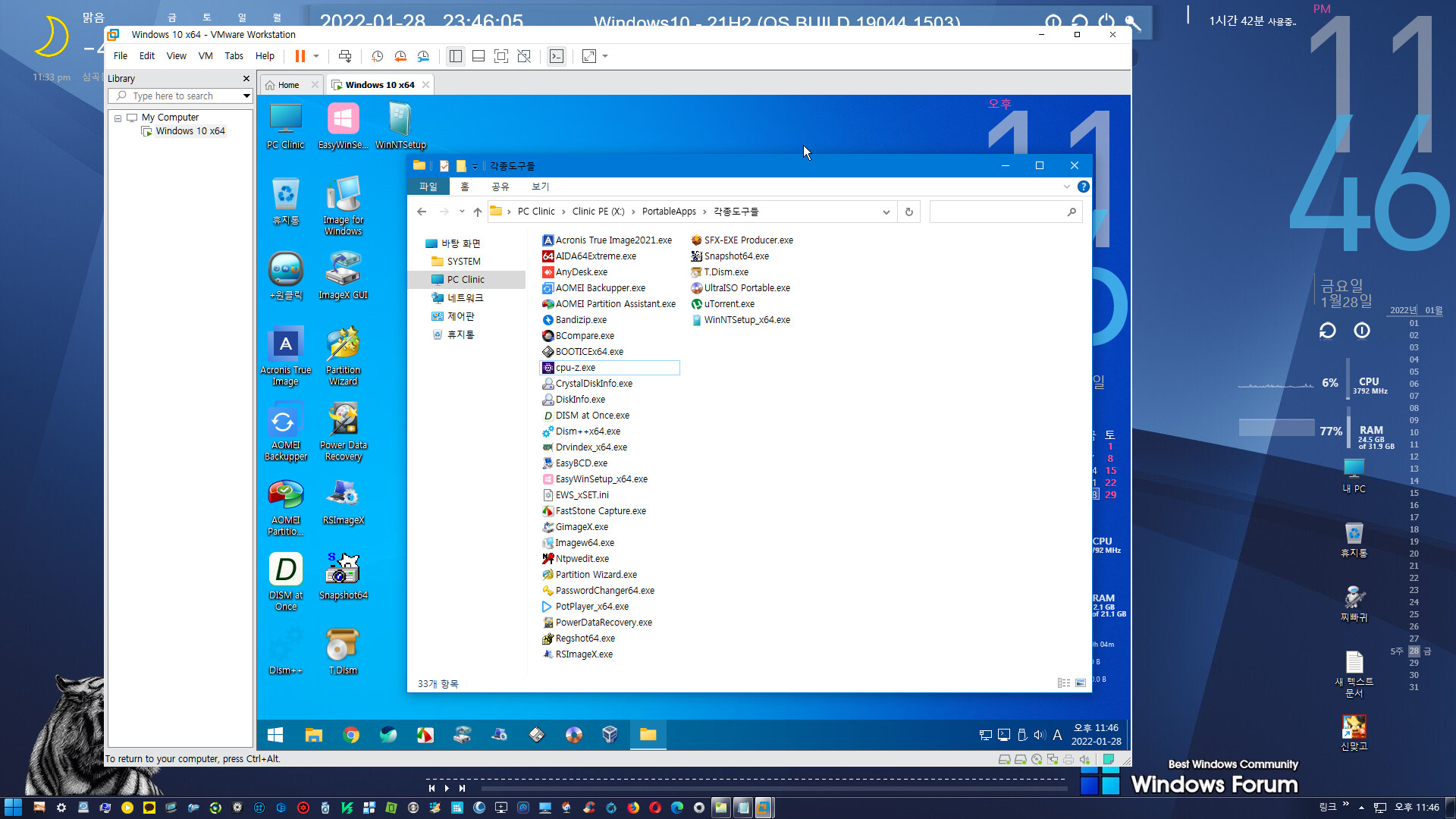The image size is (1456, 819).
Task: Open the snapshot manager icon
Action: tap(423, 56)
